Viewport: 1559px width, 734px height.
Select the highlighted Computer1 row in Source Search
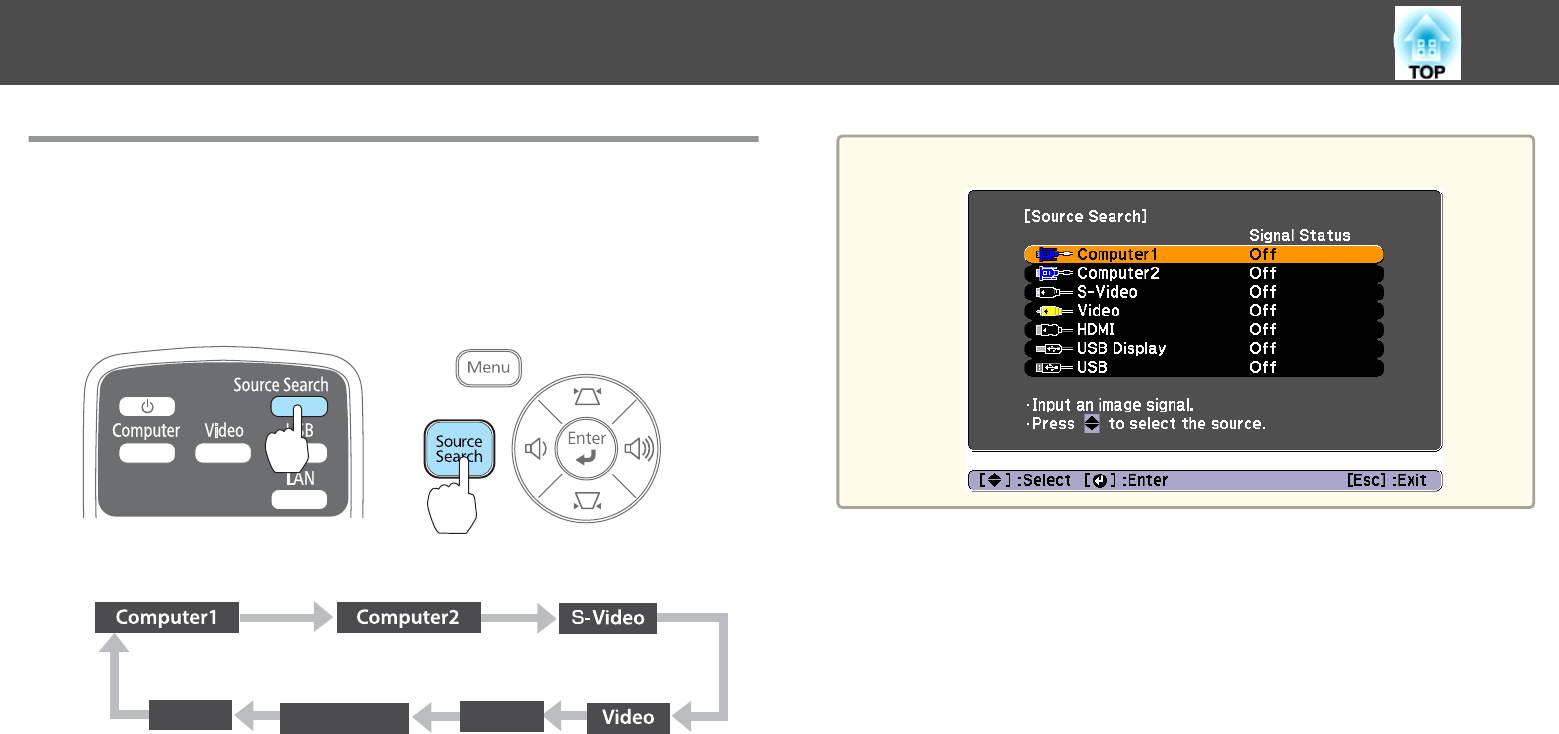(1204, 254)
